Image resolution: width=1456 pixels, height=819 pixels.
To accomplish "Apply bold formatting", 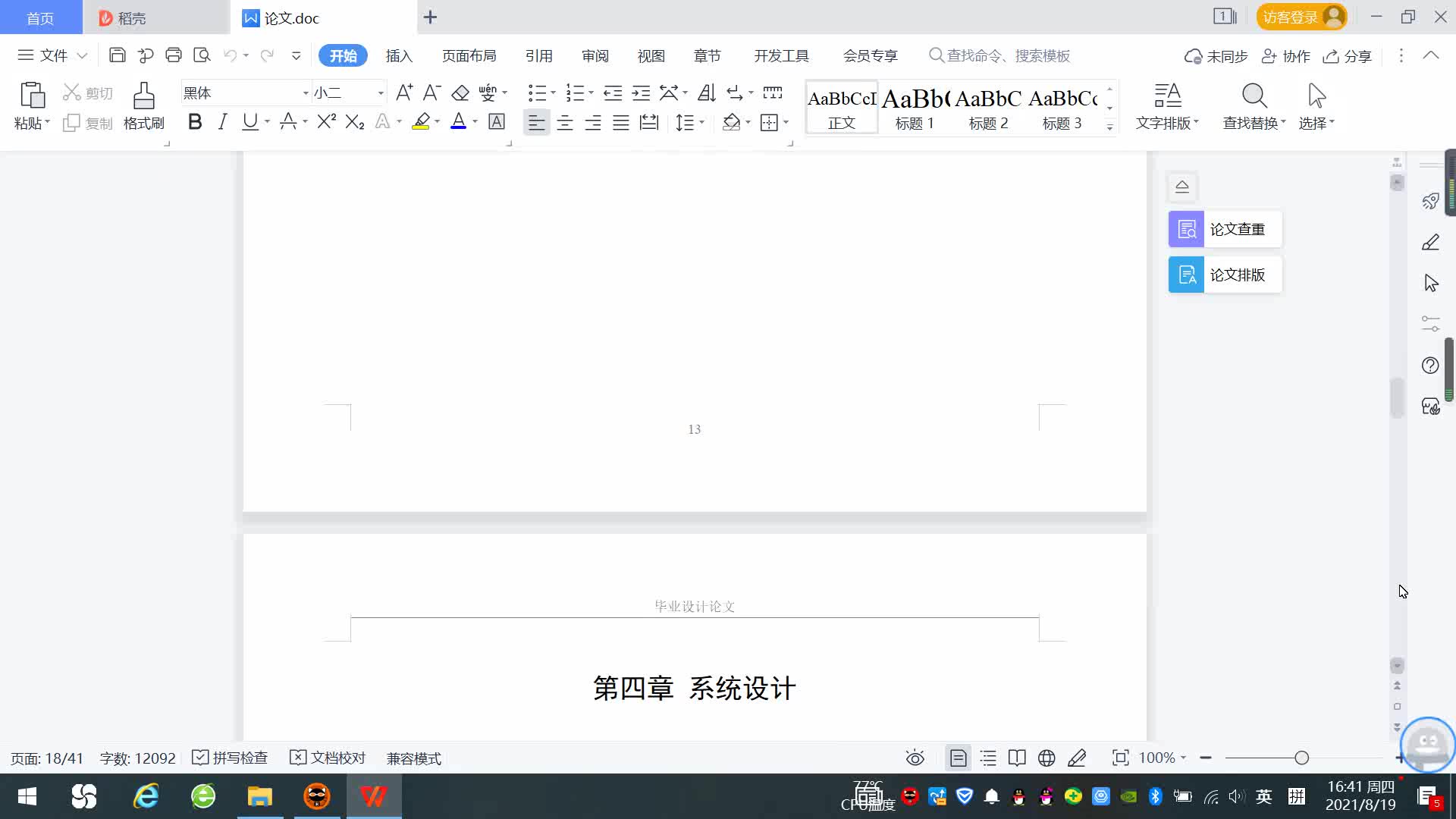I will pos(195,122).
